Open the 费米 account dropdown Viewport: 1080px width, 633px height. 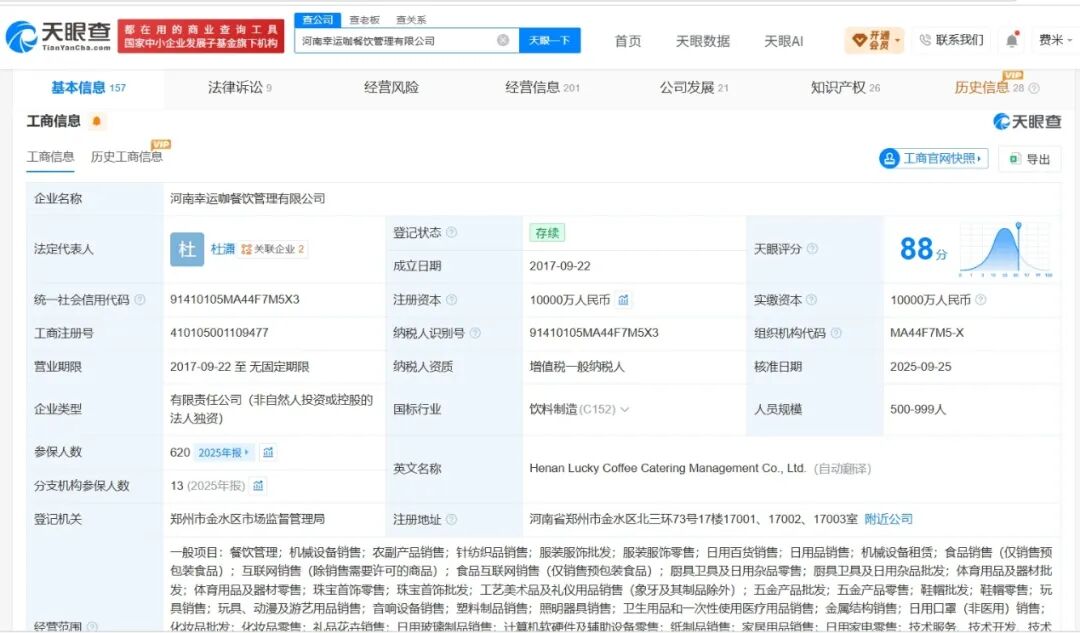[x=1055, y=41]
